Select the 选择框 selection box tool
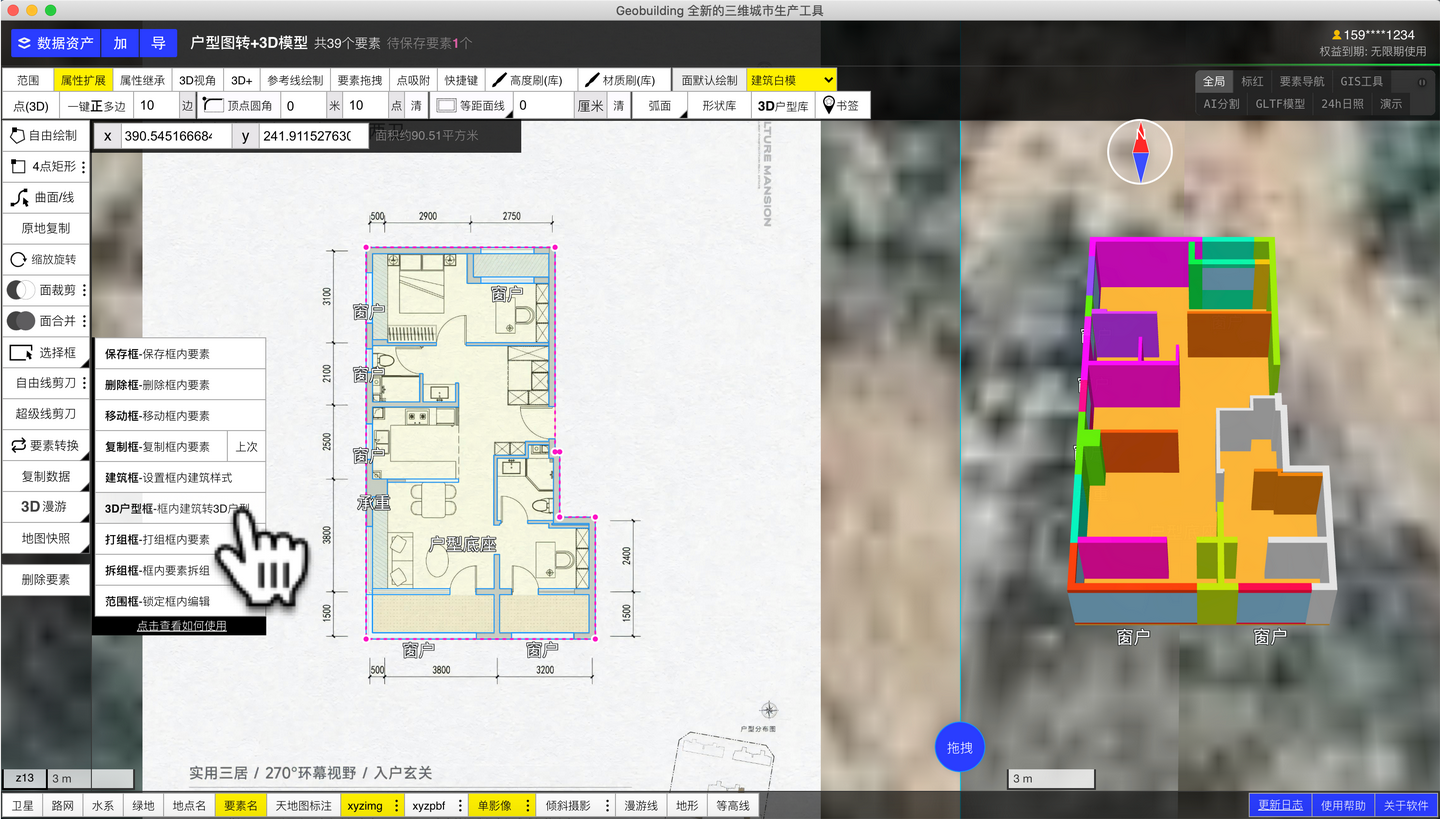 [x=46, y=352]
